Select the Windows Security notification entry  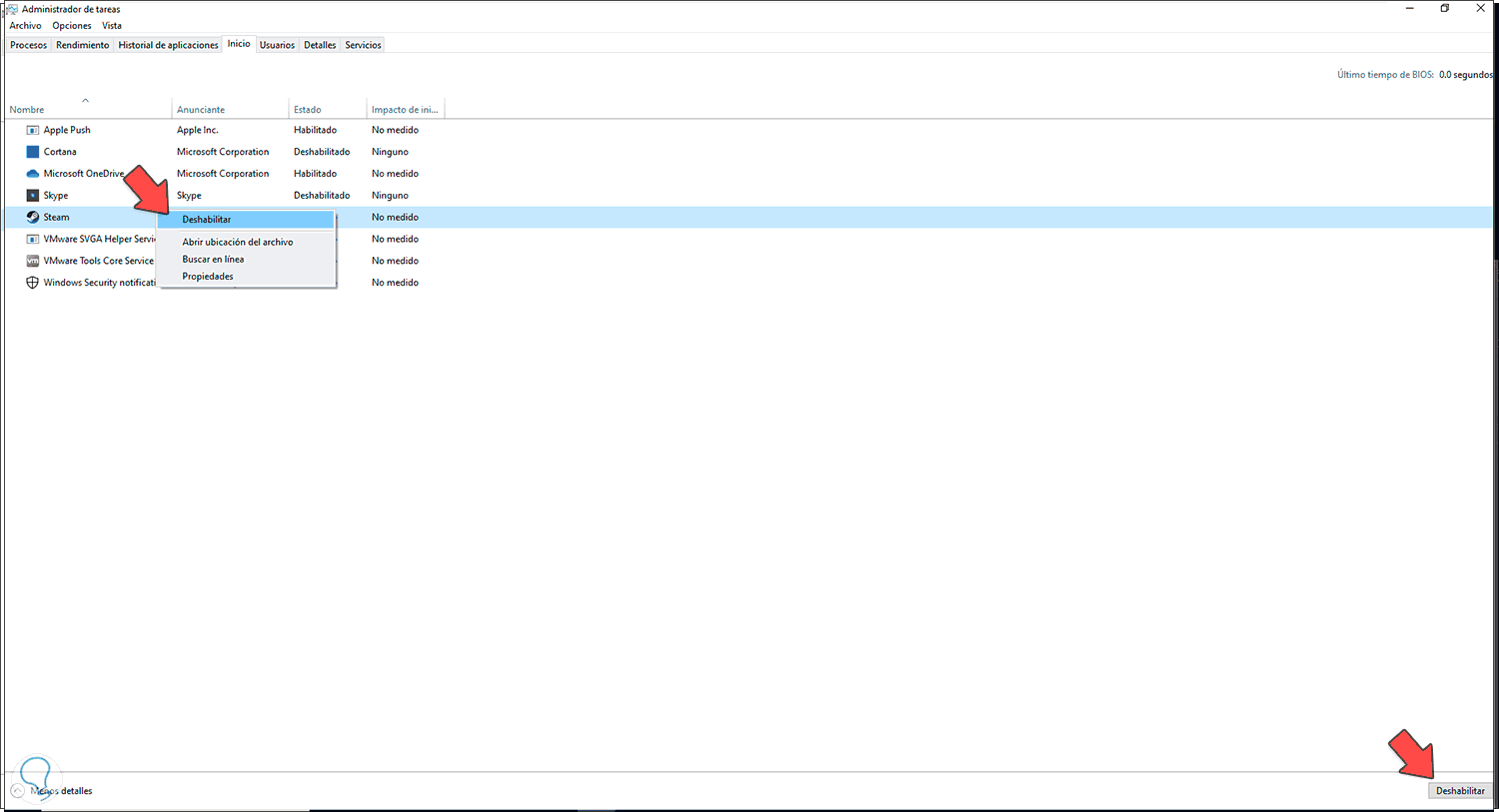tap(100, 283)
